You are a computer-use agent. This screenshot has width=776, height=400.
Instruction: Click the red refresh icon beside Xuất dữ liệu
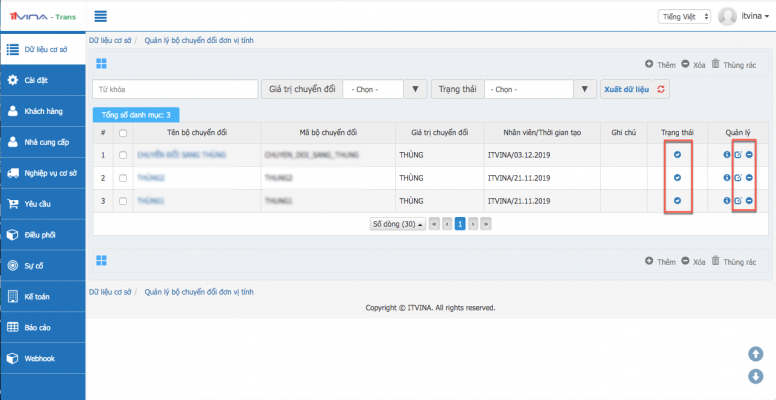point(661,89)
